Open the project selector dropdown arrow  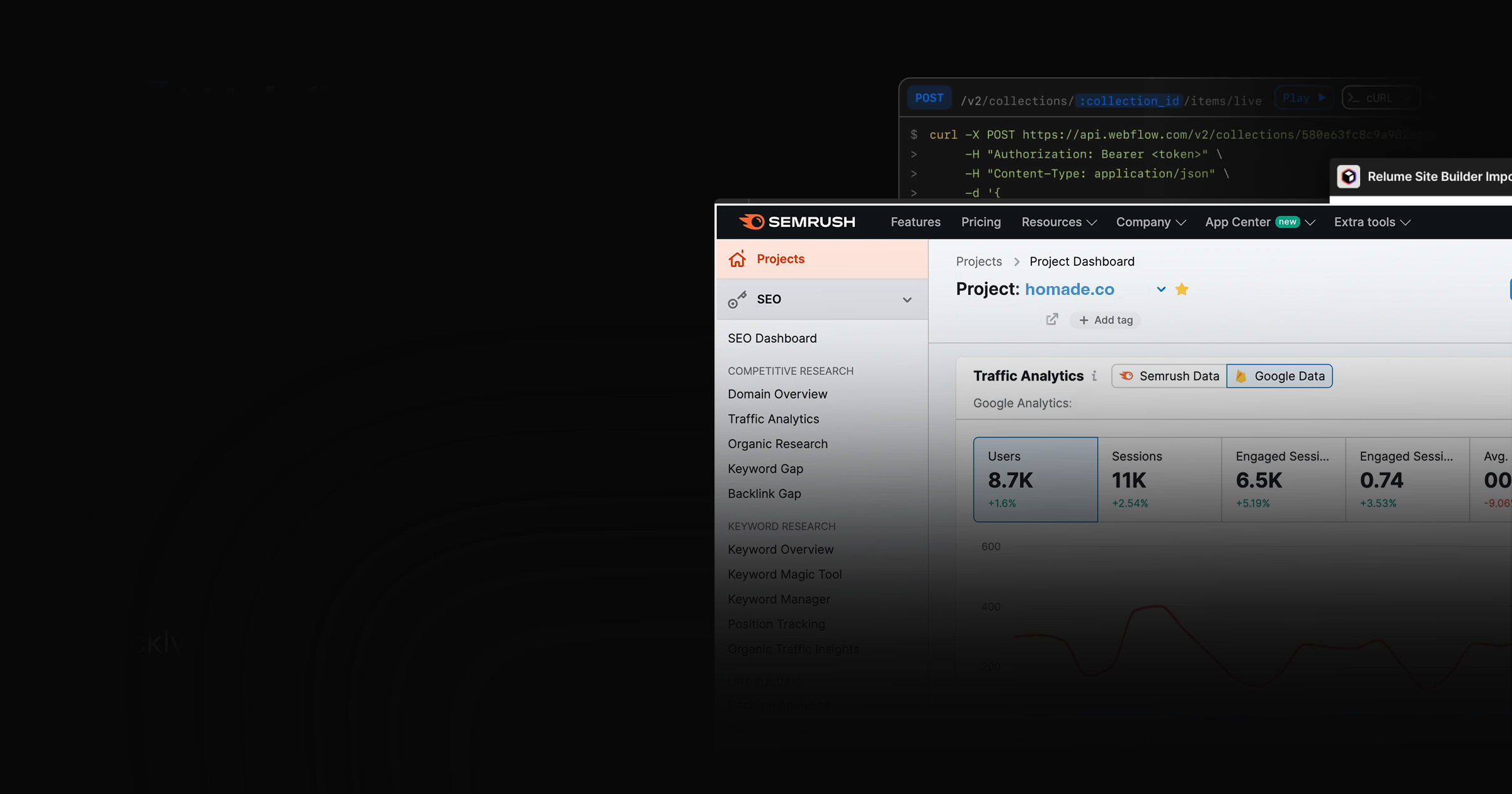1161,289
